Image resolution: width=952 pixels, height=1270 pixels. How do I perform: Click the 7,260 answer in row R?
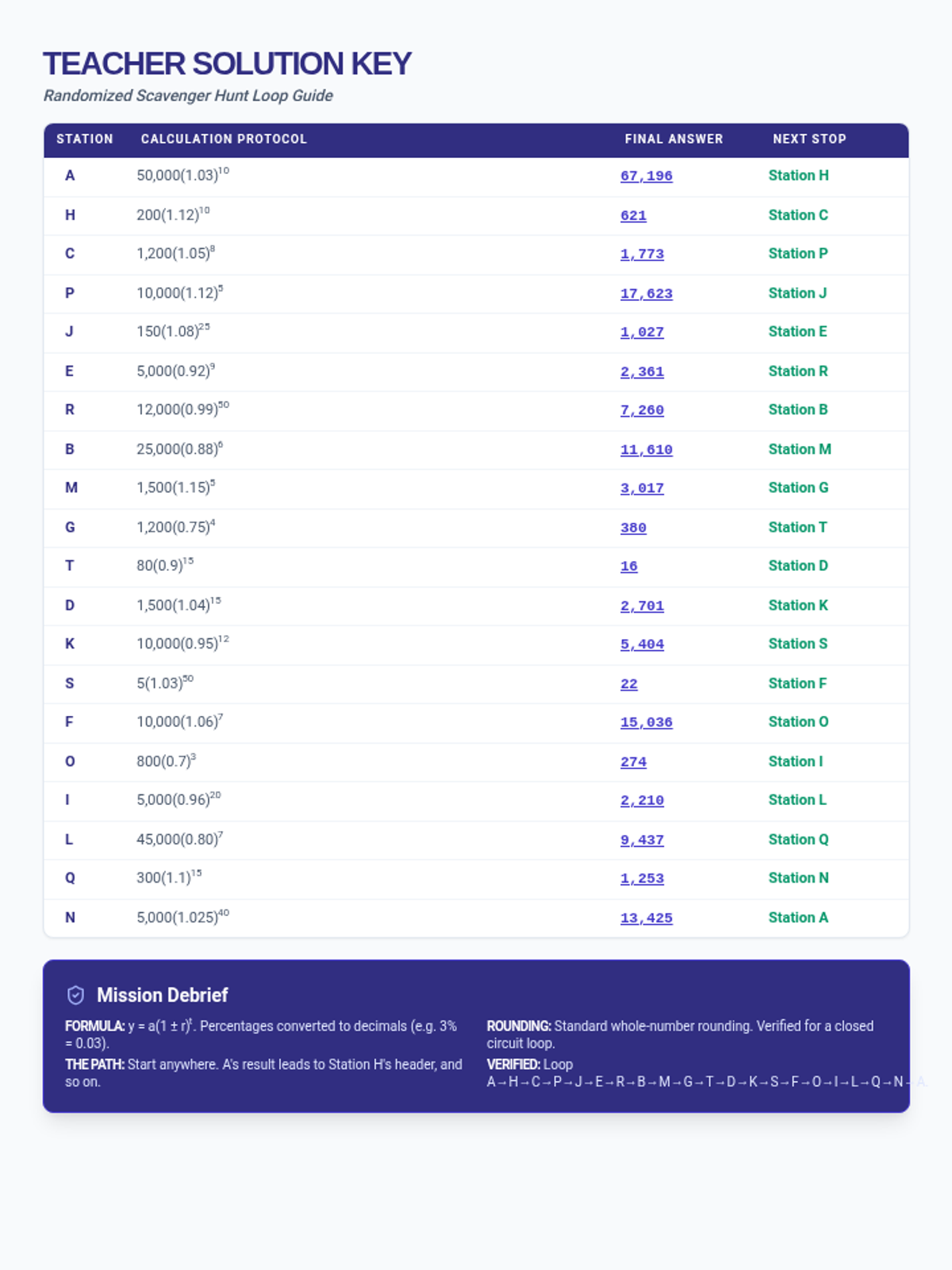[642, 410]
